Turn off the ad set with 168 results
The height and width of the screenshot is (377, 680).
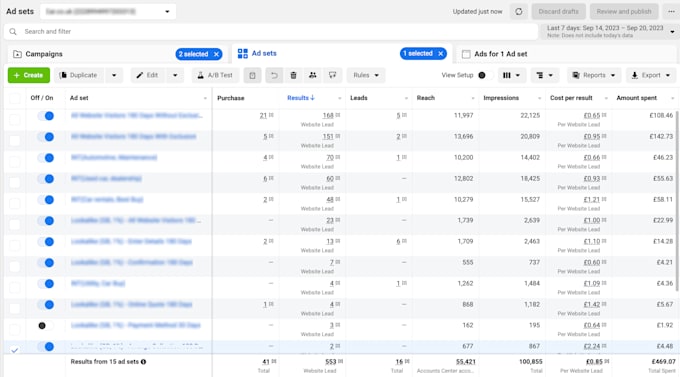coord(46,116)
